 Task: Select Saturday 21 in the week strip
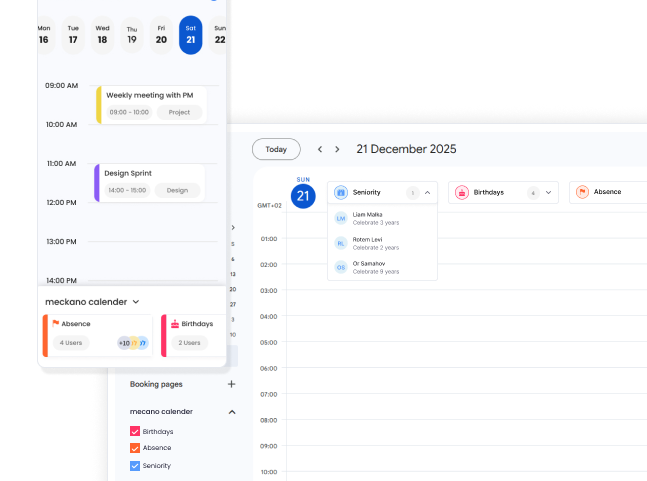click(190, 35)
